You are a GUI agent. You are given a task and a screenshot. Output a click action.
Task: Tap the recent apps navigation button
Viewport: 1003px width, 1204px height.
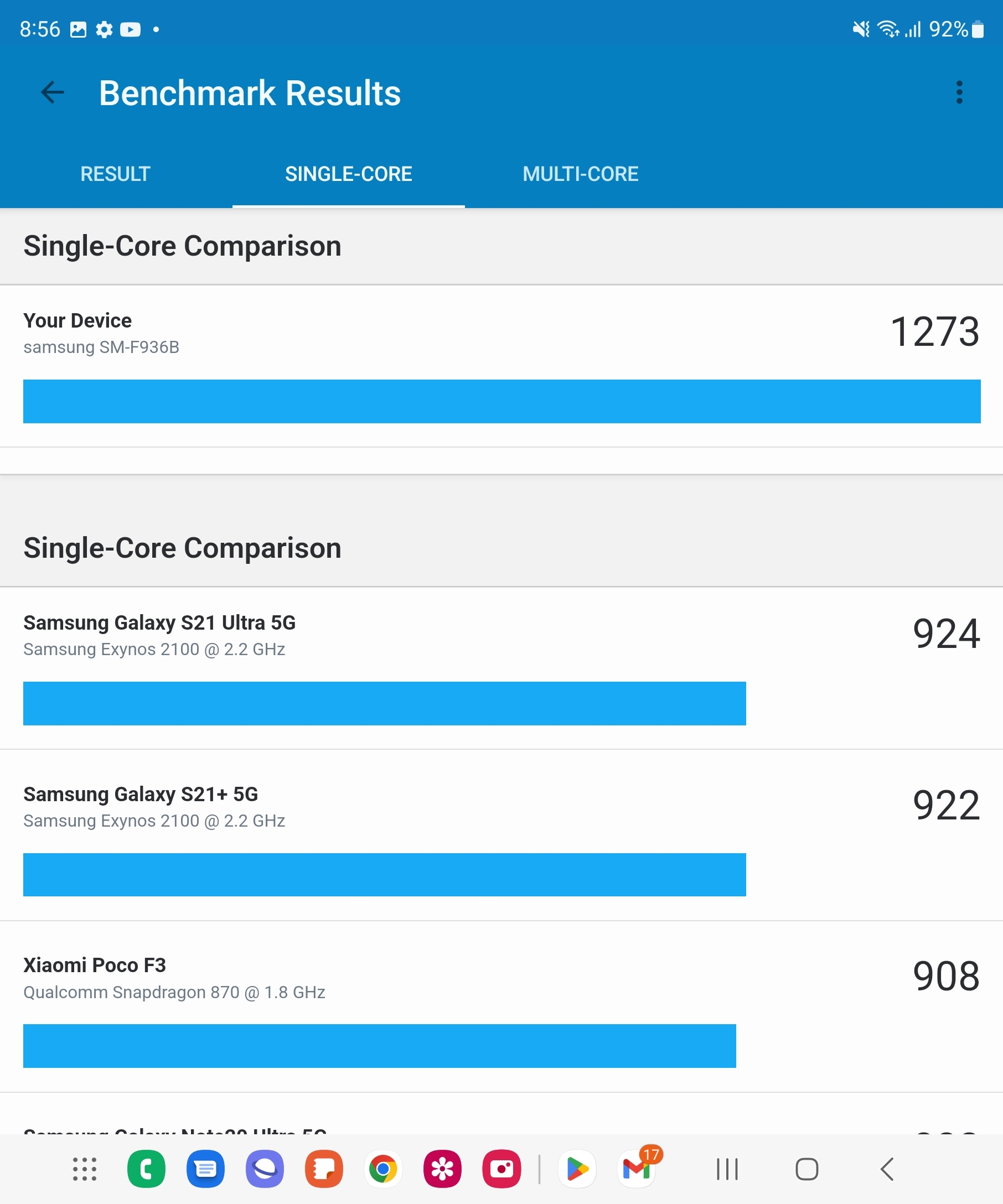coord(727,1169)
